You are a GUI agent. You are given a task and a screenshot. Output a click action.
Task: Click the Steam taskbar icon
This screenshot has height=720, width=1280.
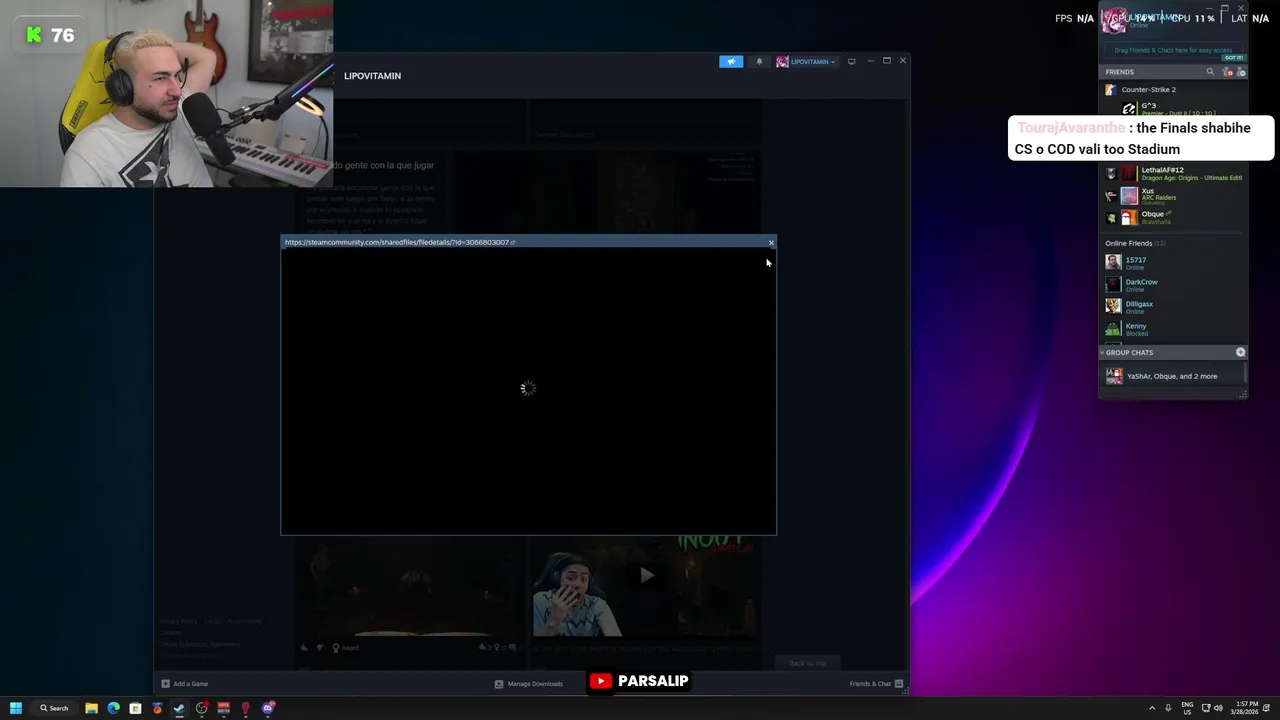tap(179, 708)
